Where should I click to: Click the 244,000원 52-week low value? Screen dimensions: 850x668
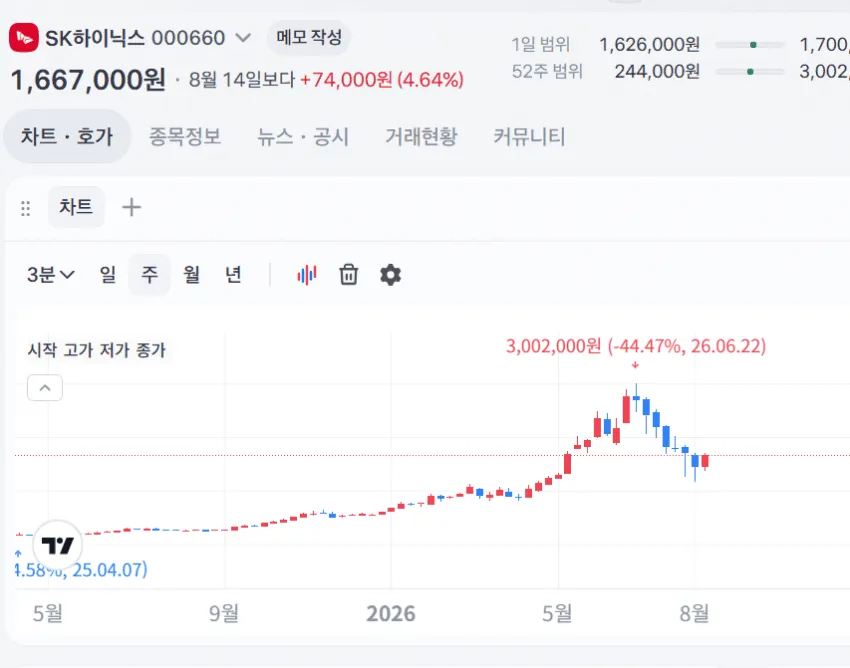[x=657, y=72]
